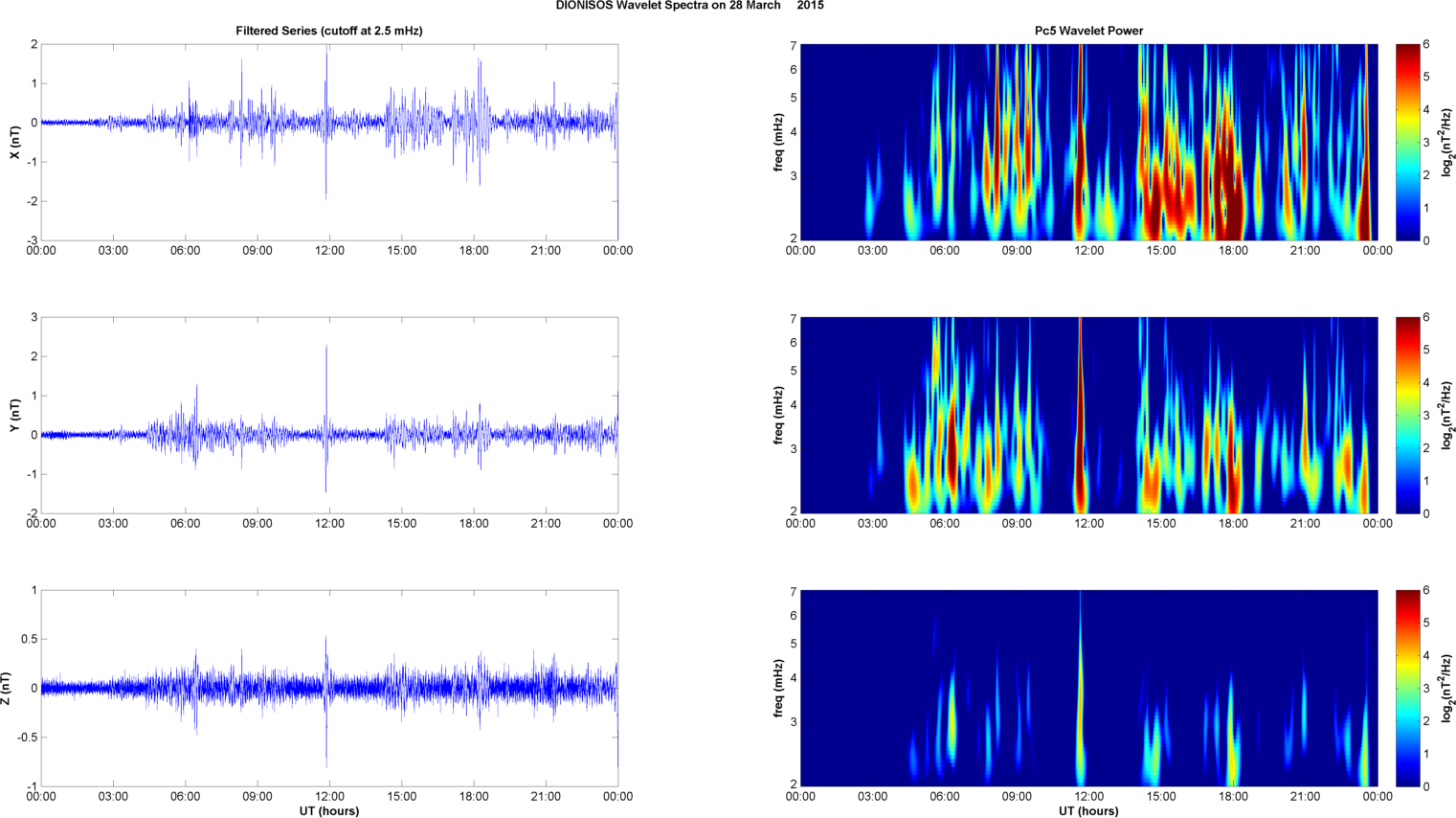Screen dimensions: 1456x818
Task: Click the '18:00' tick under the Y series plot
Action: (474, 524)
